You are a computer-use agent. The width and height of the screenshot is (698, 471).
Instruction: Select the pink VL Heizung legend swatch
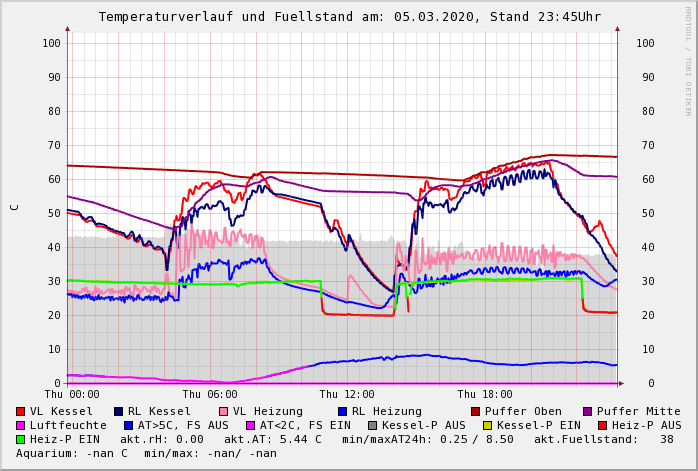click(224, 411)
